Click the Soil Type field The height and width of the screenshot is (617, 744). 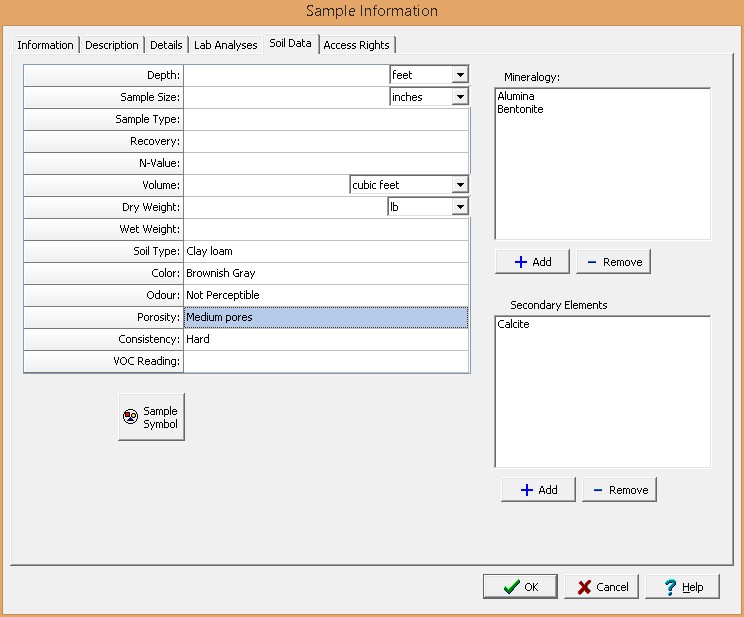[x=325, y=251]
